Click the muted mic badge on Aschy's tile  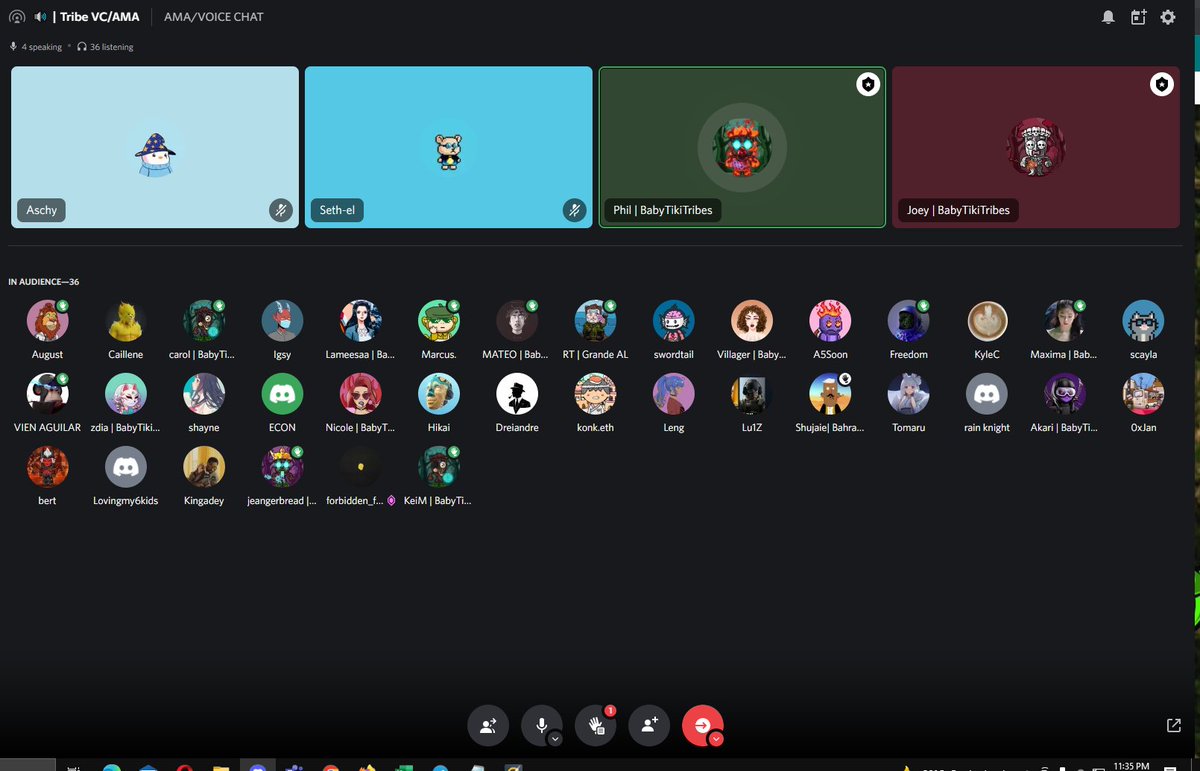[x=281, y=210]
